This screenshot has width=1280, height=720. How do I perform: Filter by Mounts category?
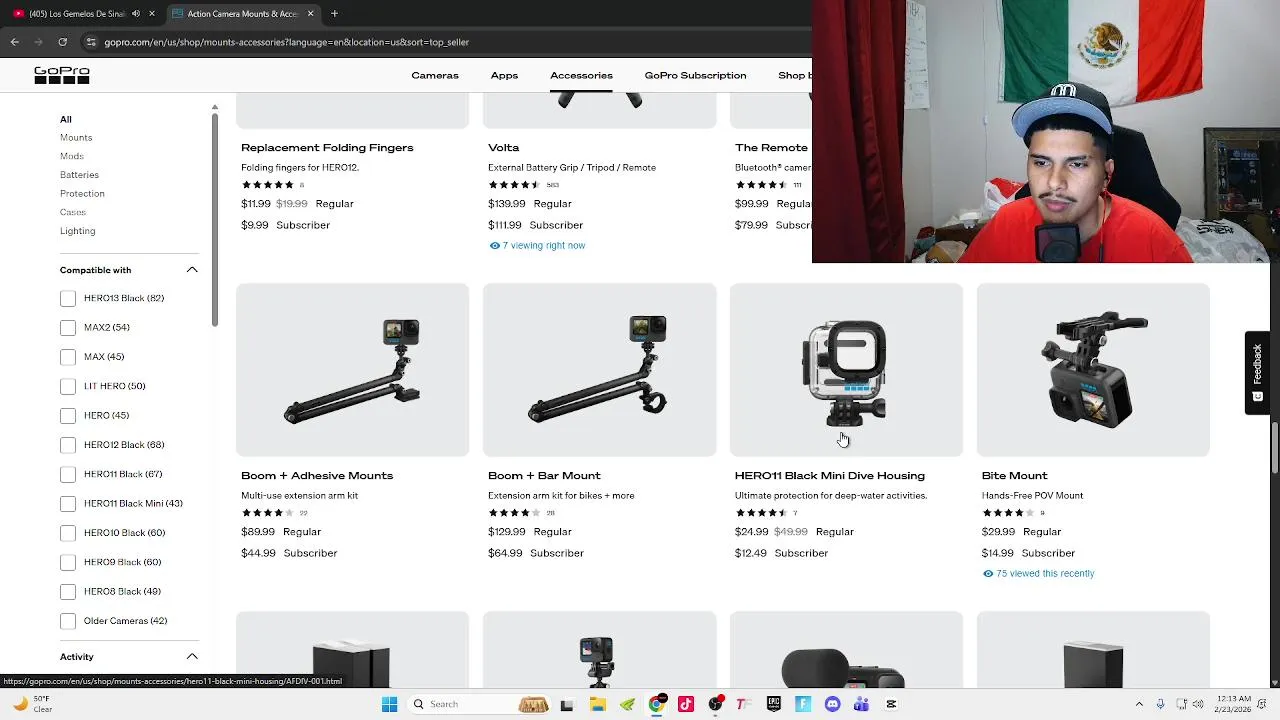(76, 138)
